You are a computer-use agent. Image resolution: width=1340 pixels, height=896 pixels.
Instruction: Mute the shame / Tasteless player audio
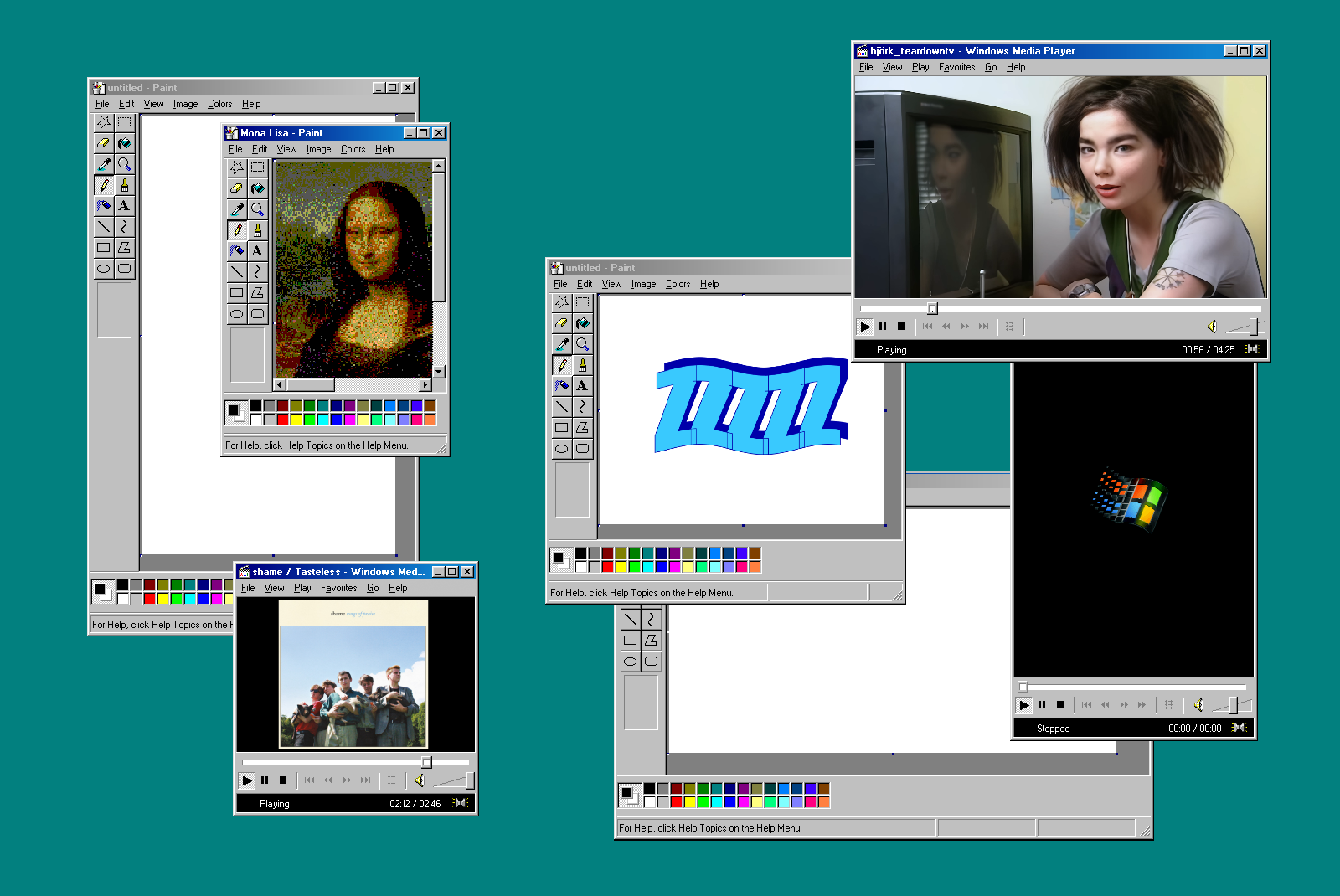[x=420, y=780]
